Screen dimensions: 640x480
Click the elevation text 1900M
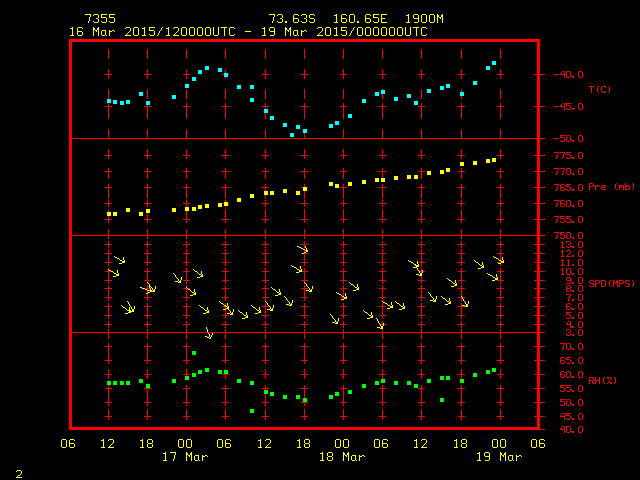(424, 19)
